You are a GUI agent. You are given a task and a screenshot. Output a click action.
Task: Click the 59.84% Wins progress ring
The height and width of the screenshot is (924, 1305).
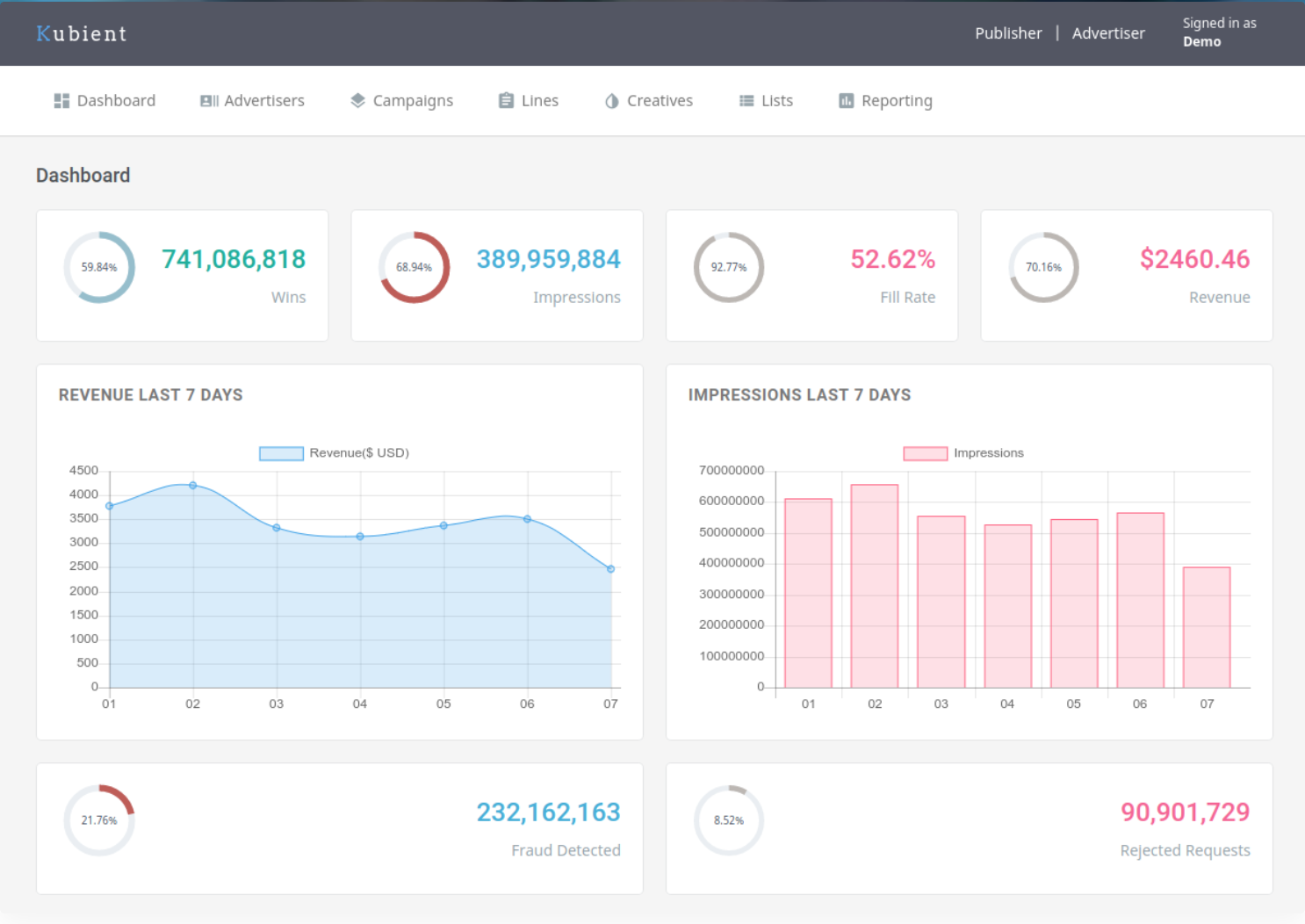coord(99,267)
